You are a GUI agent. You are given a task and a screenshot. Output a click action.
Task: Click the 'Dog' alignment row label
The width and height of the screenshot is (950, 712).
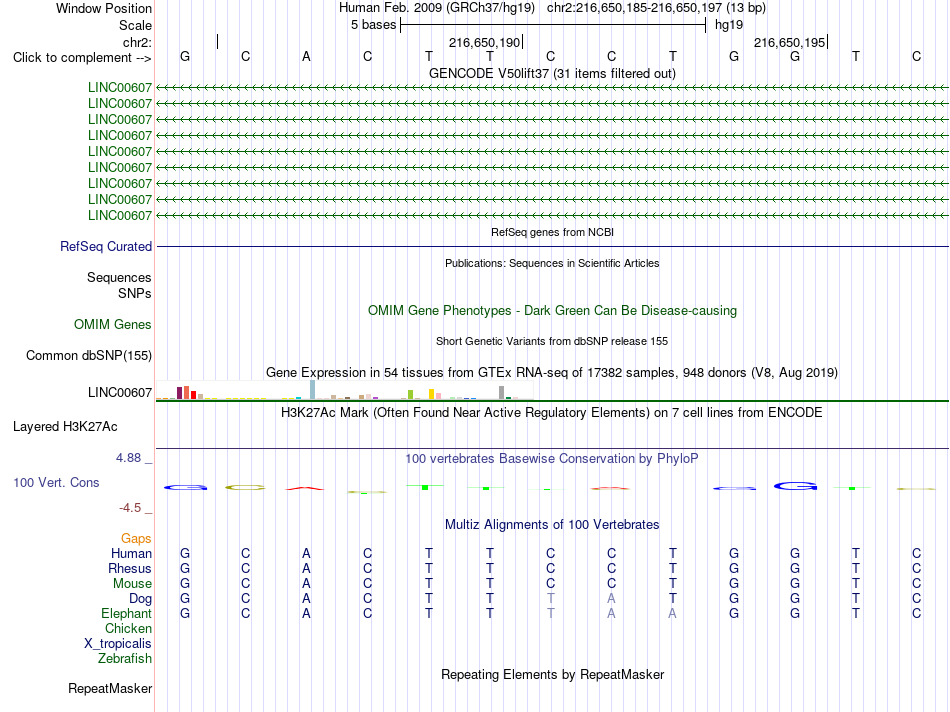click(141, 599)
